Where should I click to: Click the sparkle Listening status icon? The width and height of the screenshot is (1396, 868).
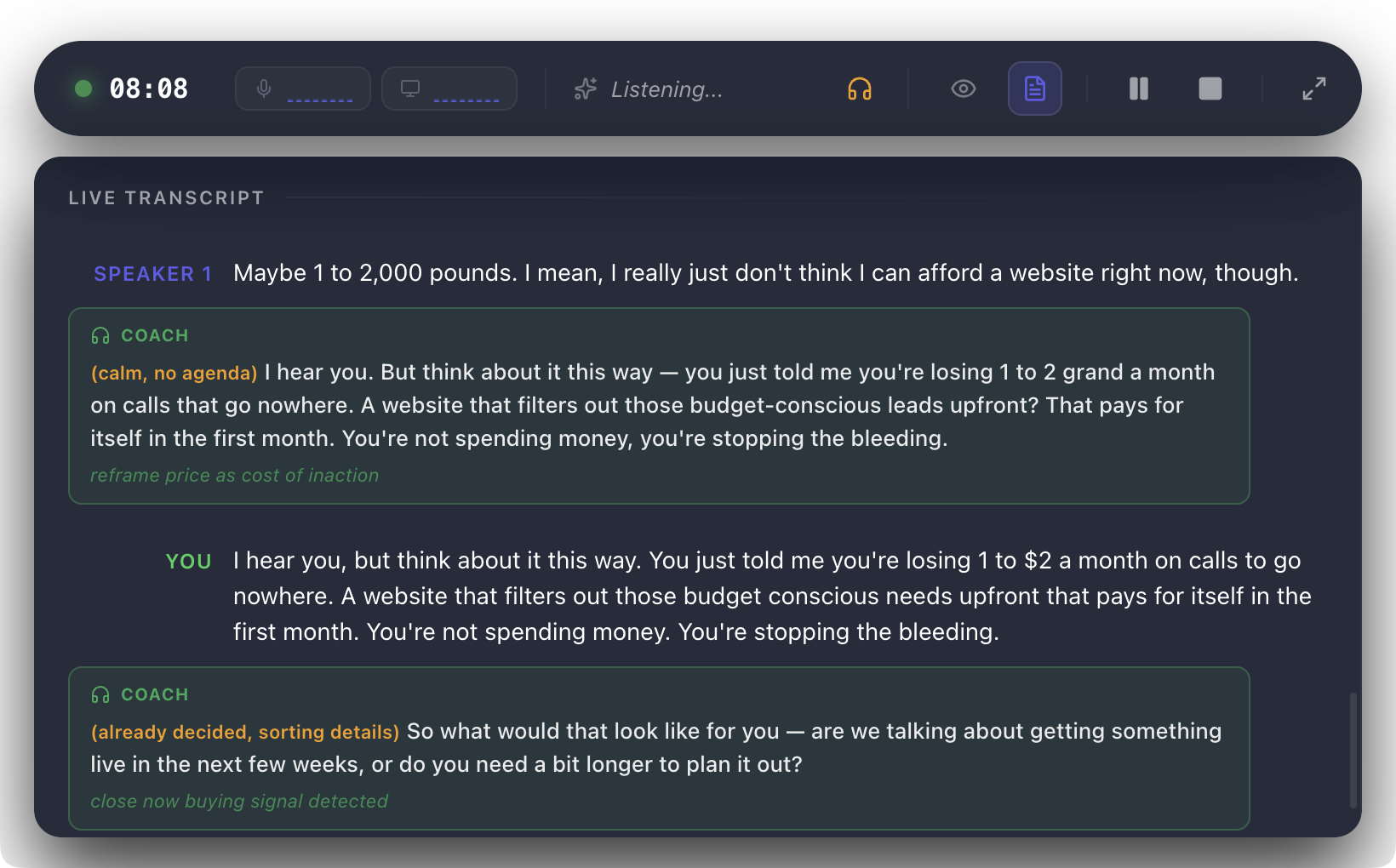(586, 89)
